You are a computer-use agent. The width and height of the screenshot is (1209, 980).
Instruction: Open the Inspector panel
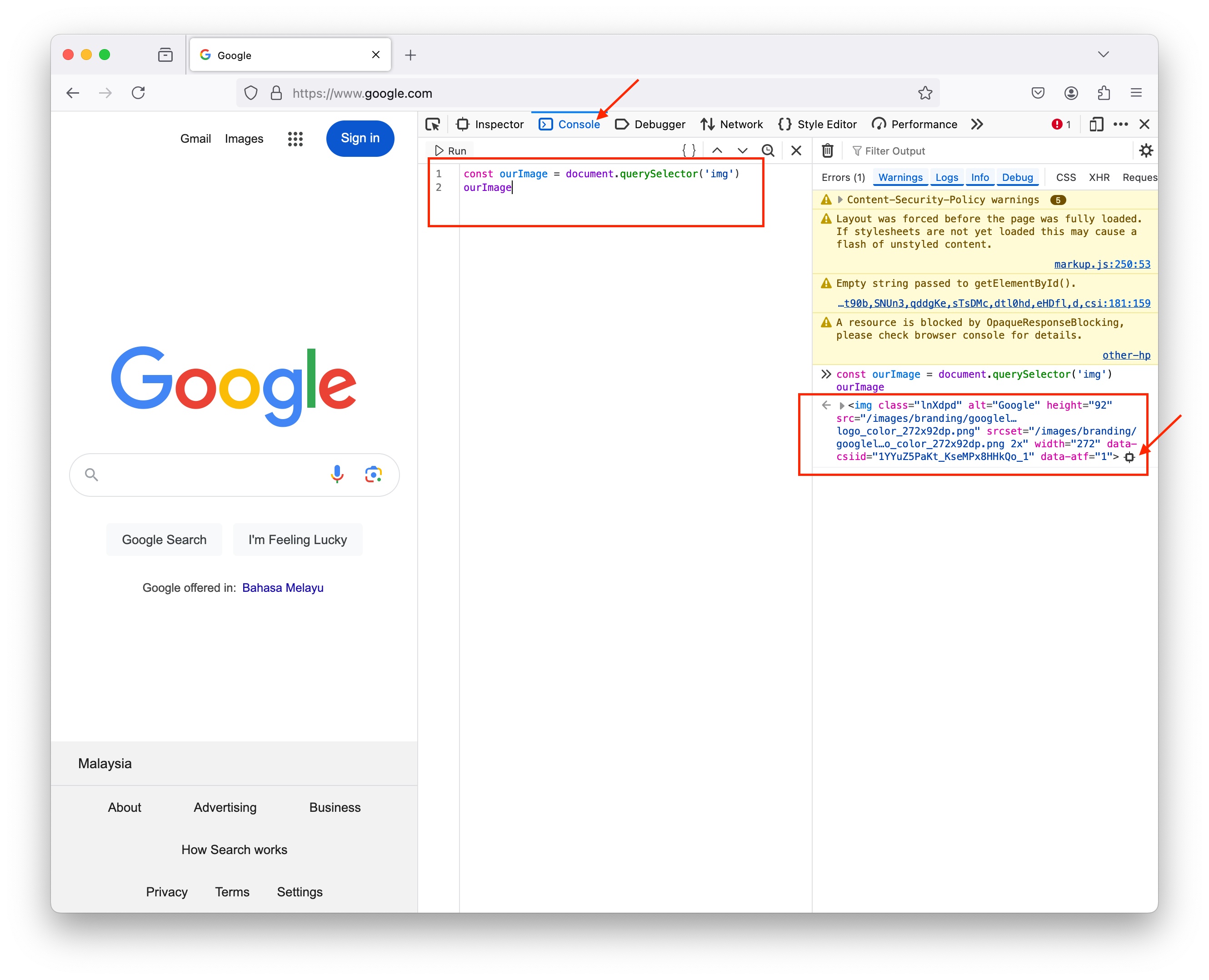pos(490,124)
